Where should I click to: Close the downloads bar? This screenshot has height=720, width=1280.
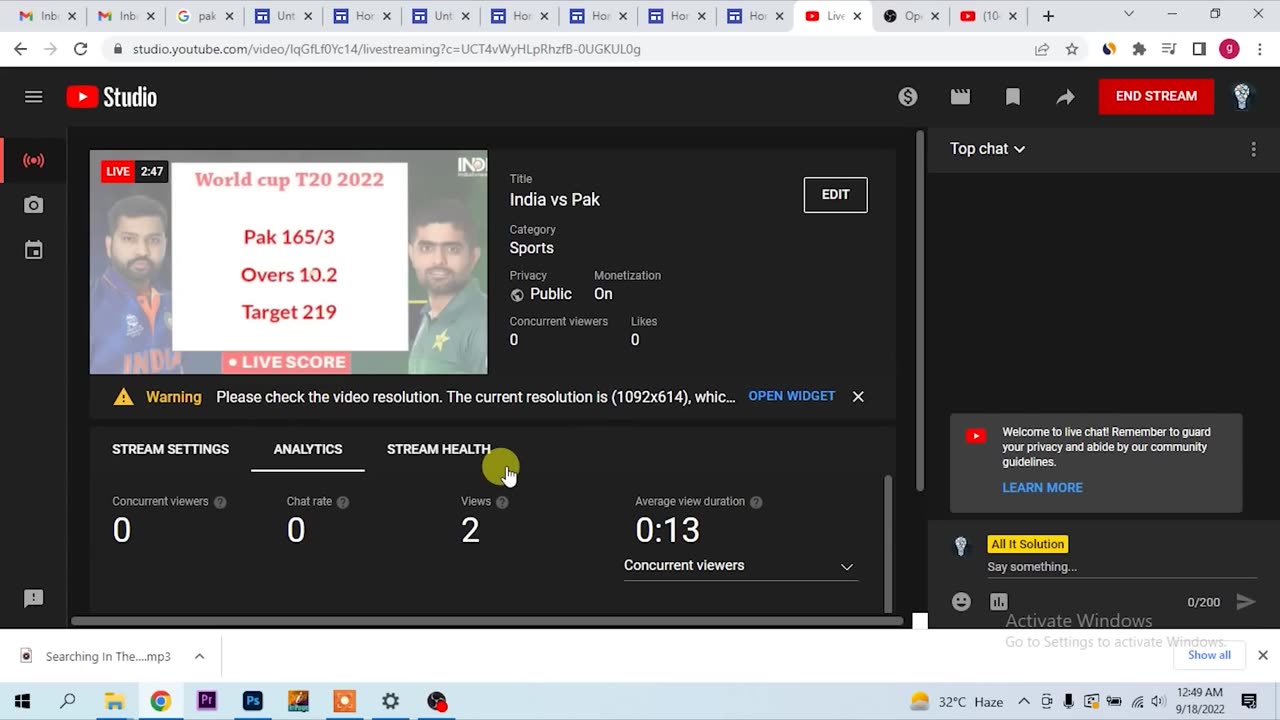1262,655
